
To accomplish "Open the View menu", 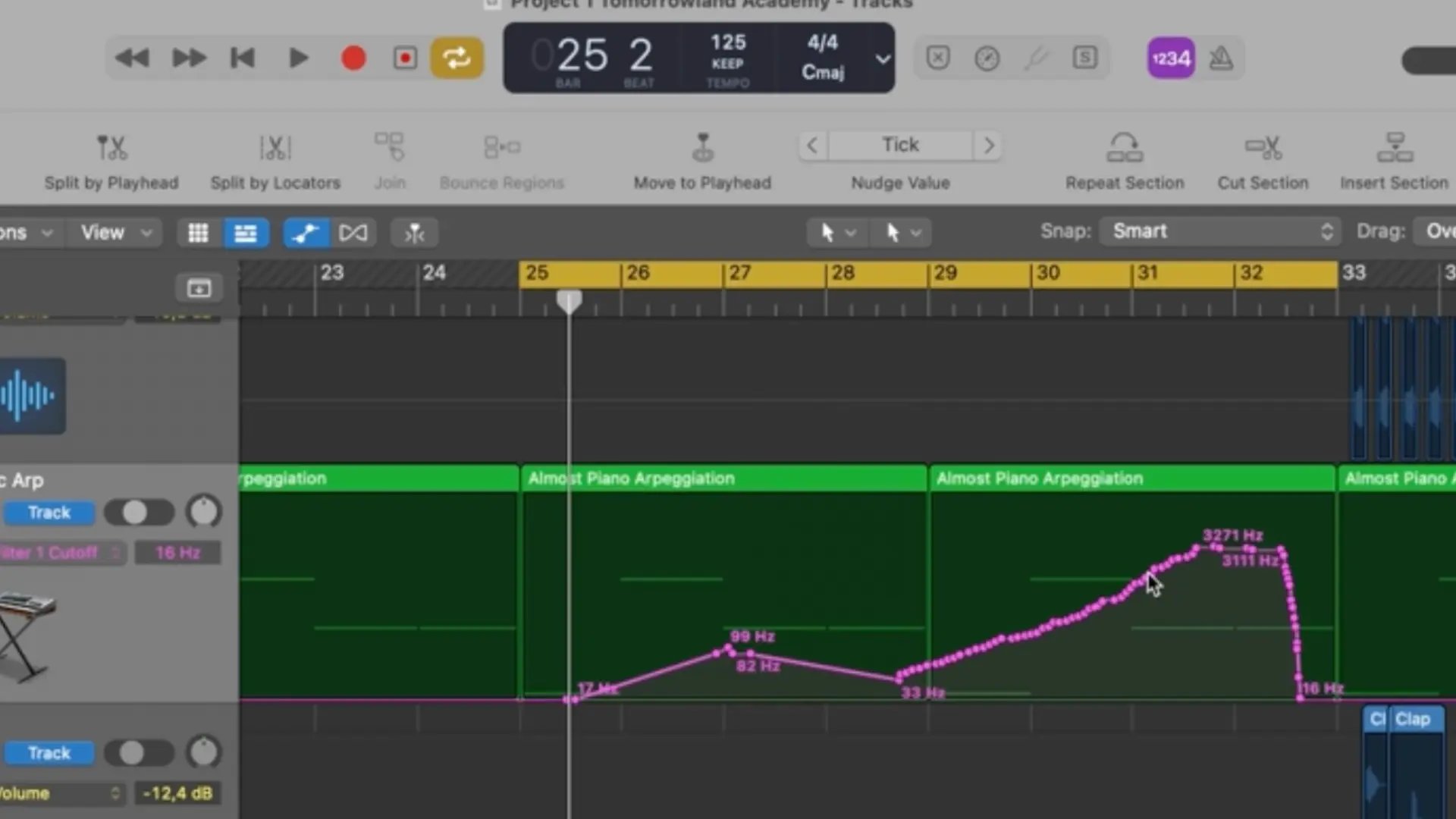I will tap(116, 232).
